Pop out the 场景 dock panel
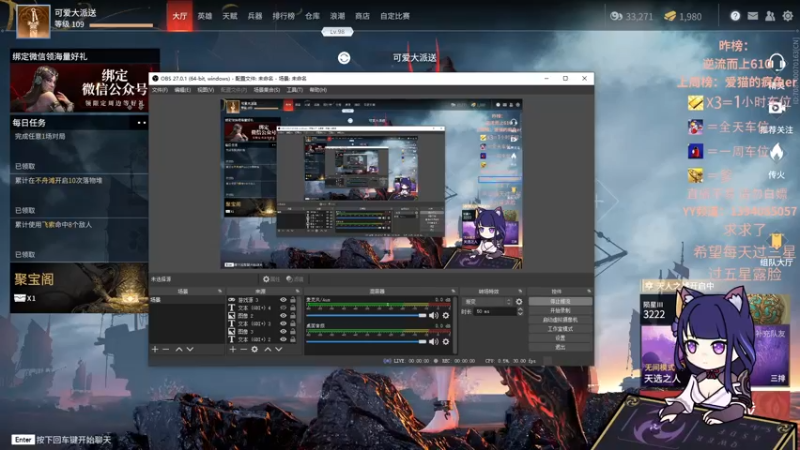800x450 pixels. point(220,291)
